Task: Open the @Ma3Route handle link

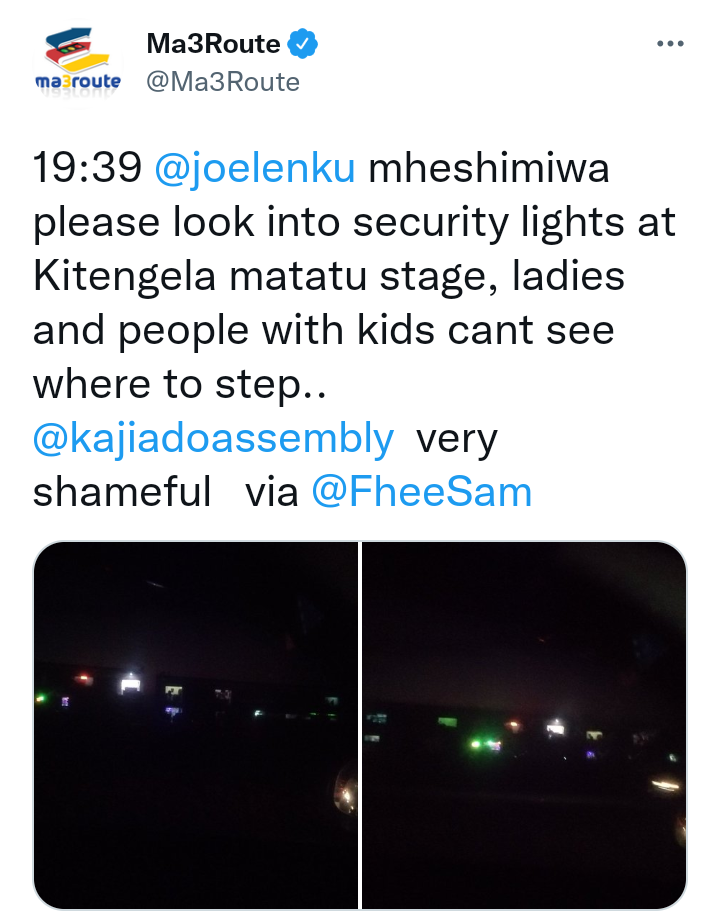Action: click(x=223, y=82)
